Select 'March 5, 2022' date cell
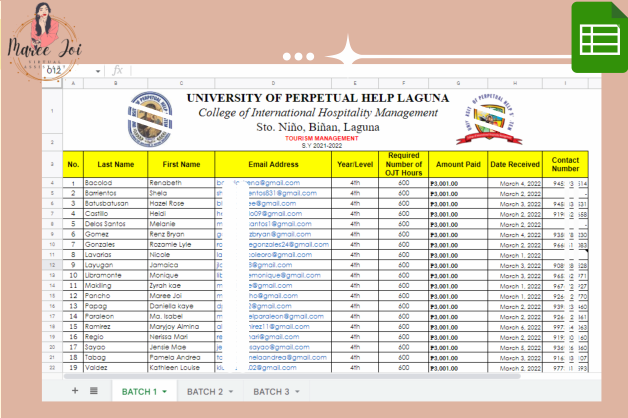The height and width of the screenshot is (418, 628). [x=515, y=347]
